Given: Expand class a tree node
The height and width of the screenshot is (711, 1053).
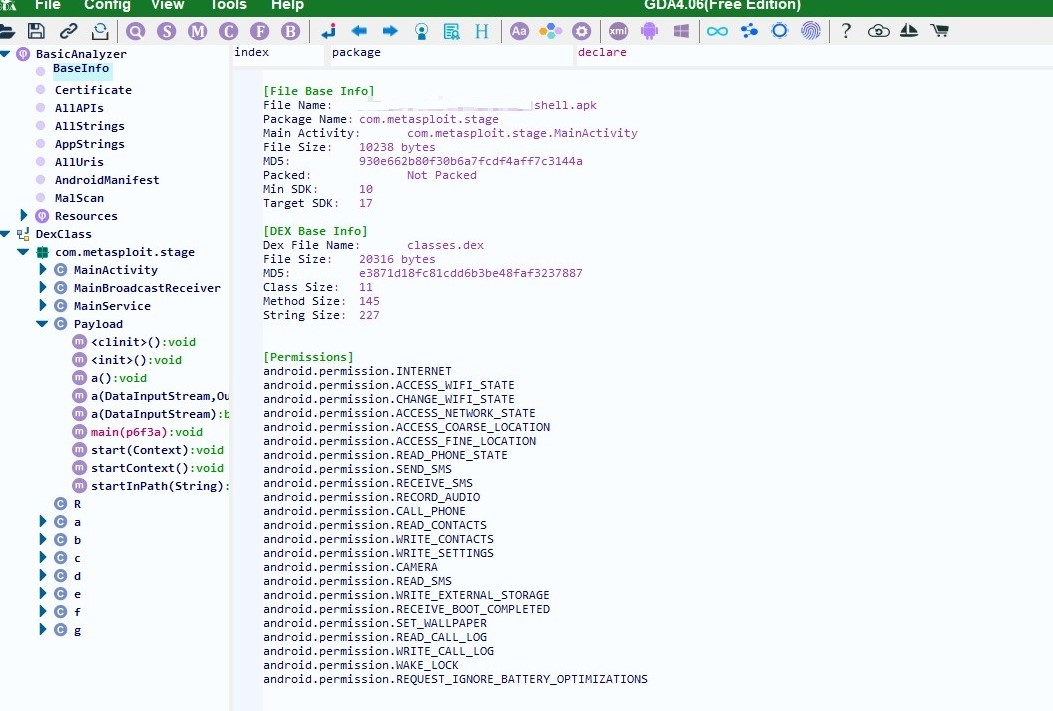Looking at the screenshot, I should tap(42, 522).
